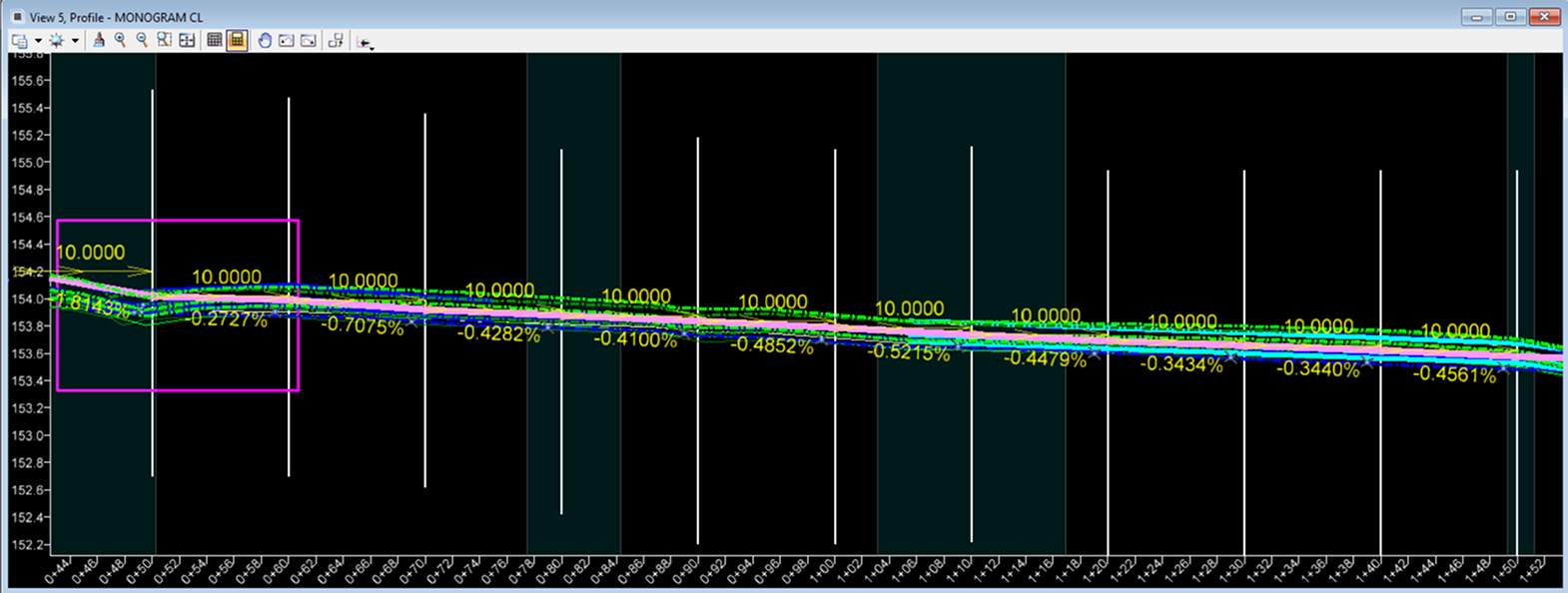Click the Update View paintbrush icon
Viewport: 1568px width, 593px height.
[x=98, y=41]
